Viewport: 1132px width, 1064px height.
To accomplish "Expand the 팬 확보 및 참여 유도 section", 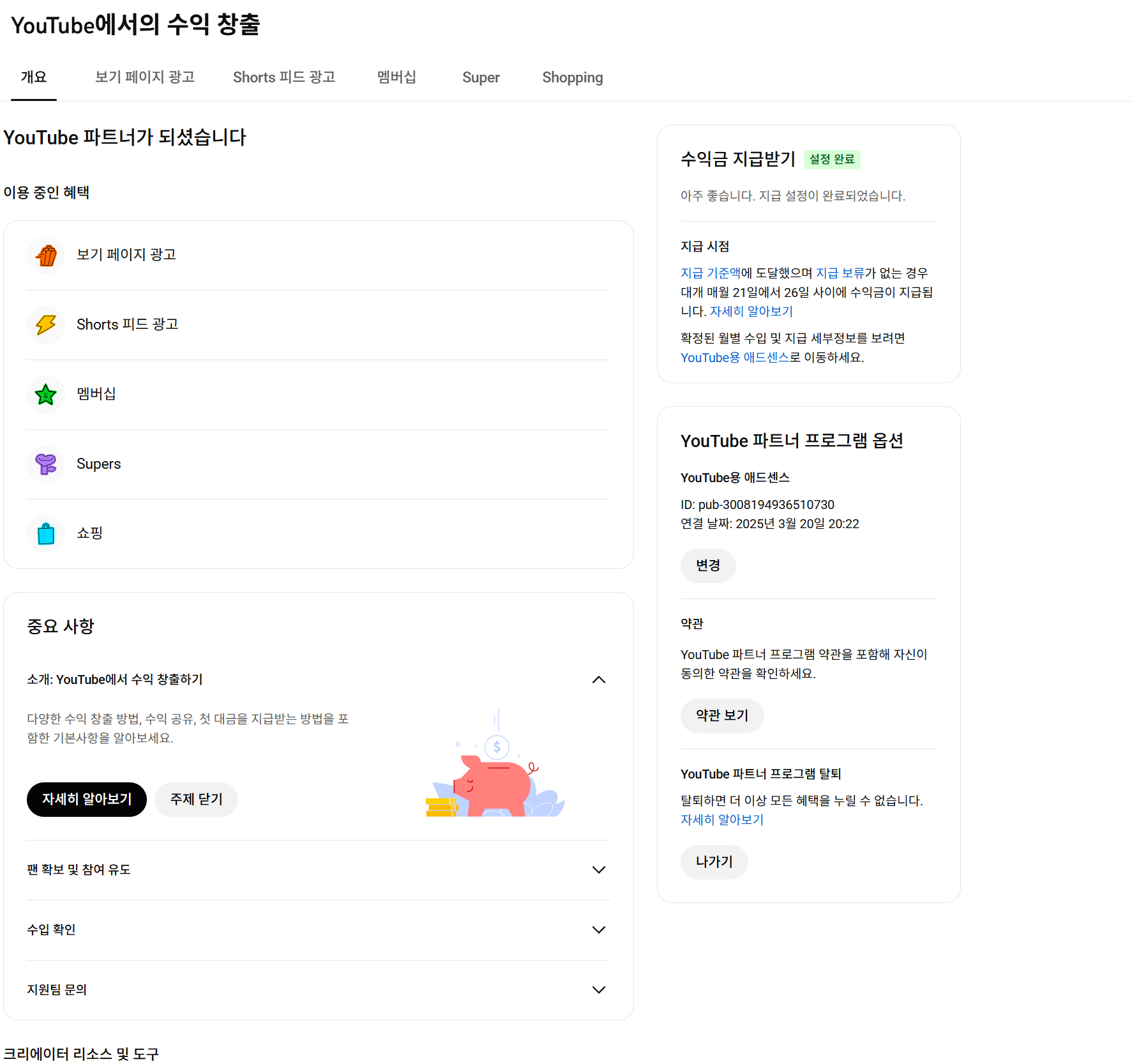I will (x=598, y=870).
